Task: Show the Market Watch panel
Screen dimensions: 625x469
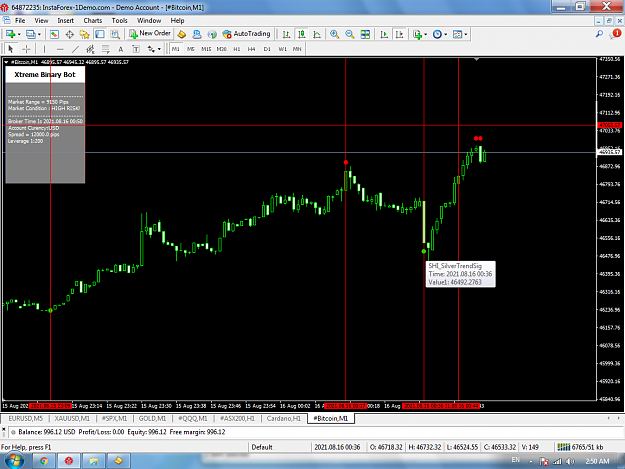Action: (x=54, y=34)
